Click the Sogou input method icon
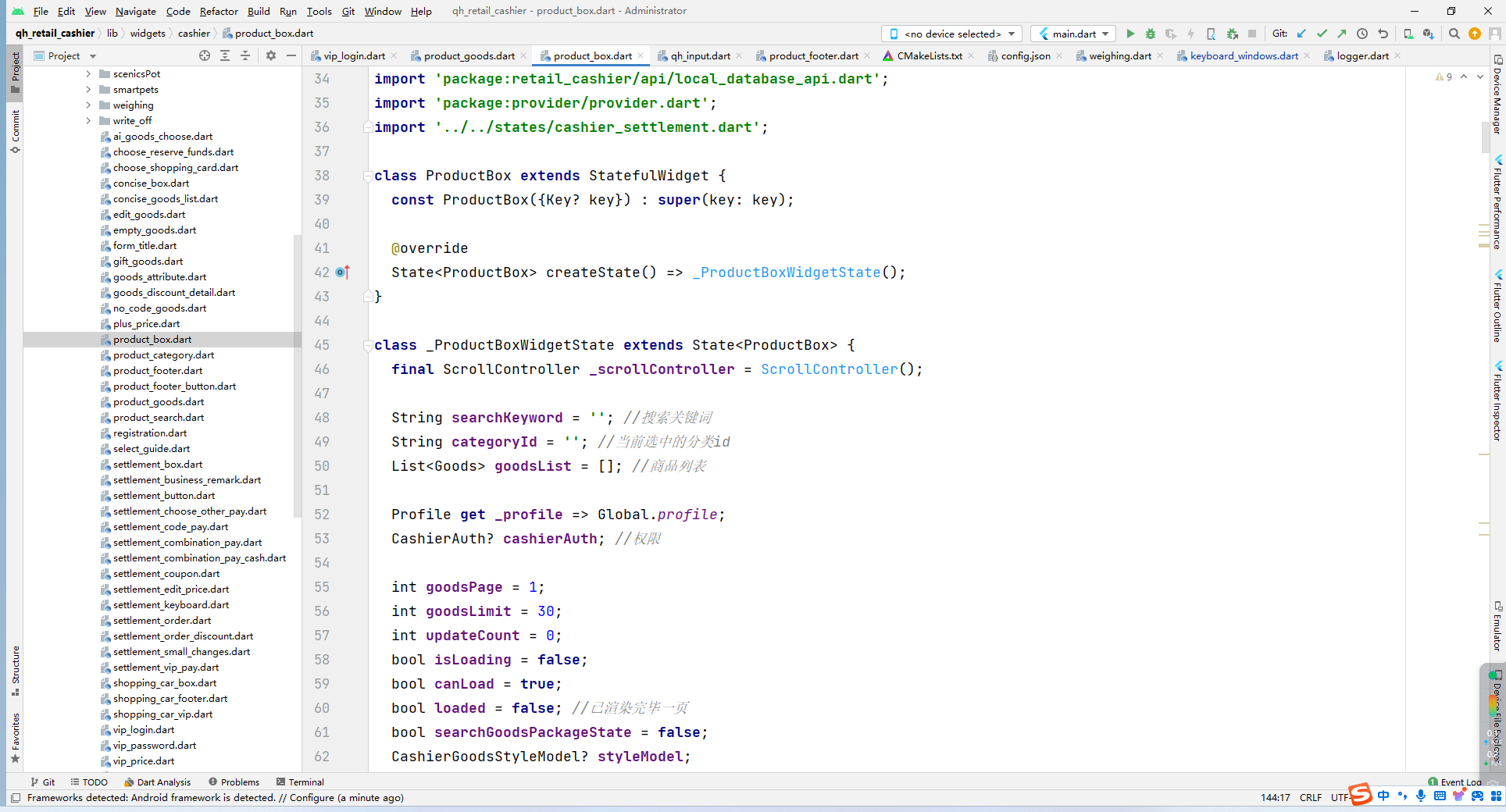The height and width of the screenshot is (812, 1506). pos(1360,795)
